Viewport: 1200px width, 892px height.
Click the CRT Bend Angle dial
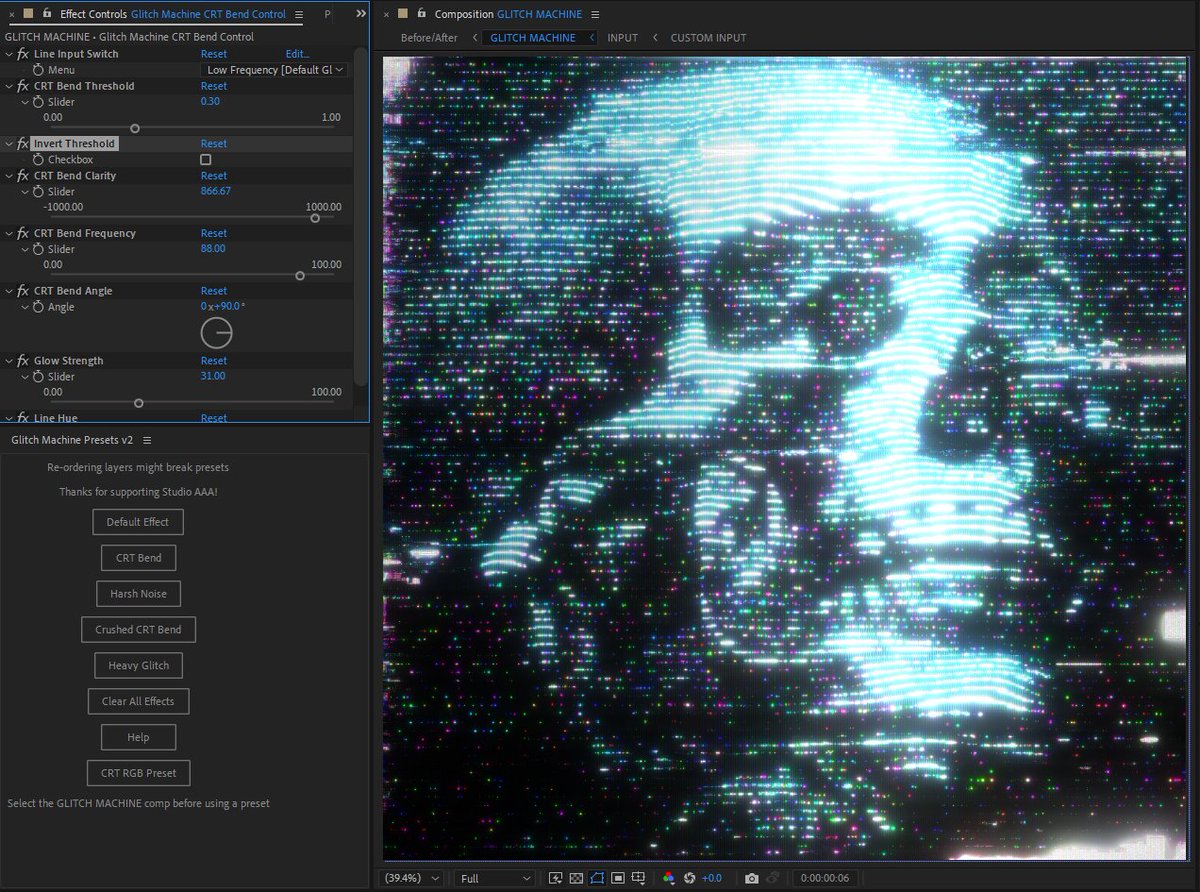(216, 333)
